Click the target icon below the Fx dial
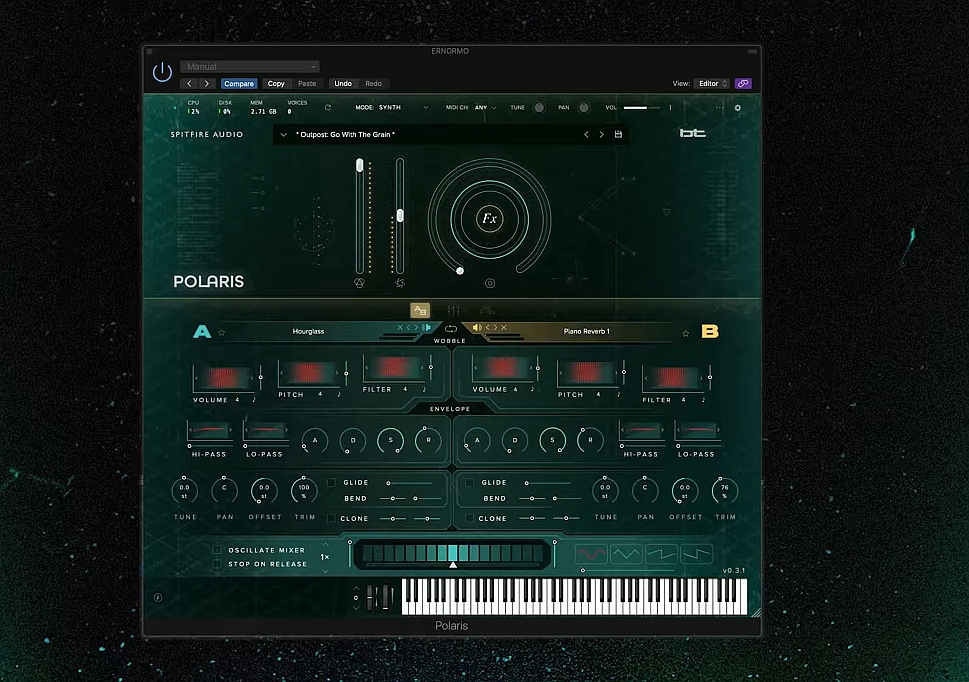The height and width of the screenshot is (682, 969). tap(490, 283)
